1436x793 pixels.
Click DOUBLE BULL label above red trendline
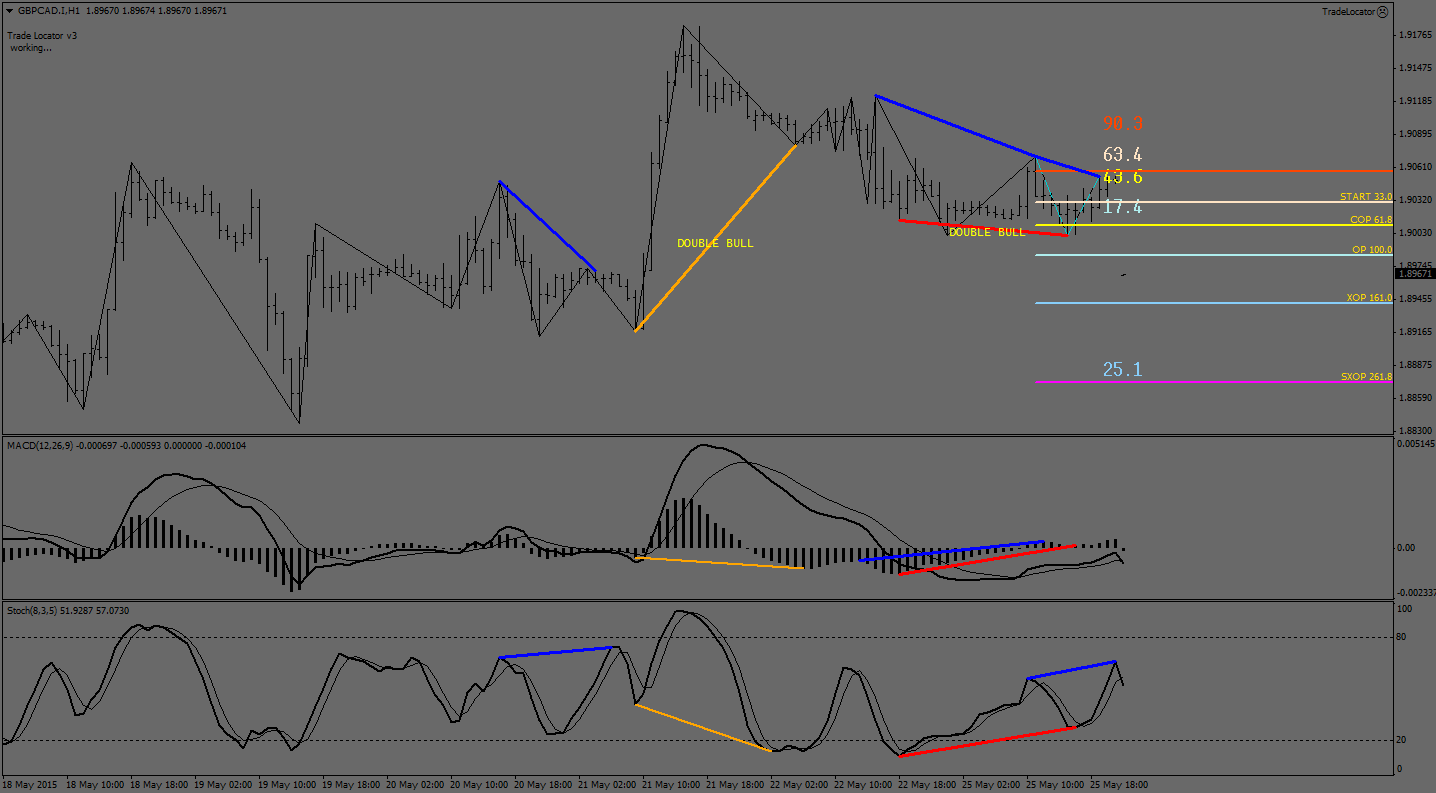(986, 232)
